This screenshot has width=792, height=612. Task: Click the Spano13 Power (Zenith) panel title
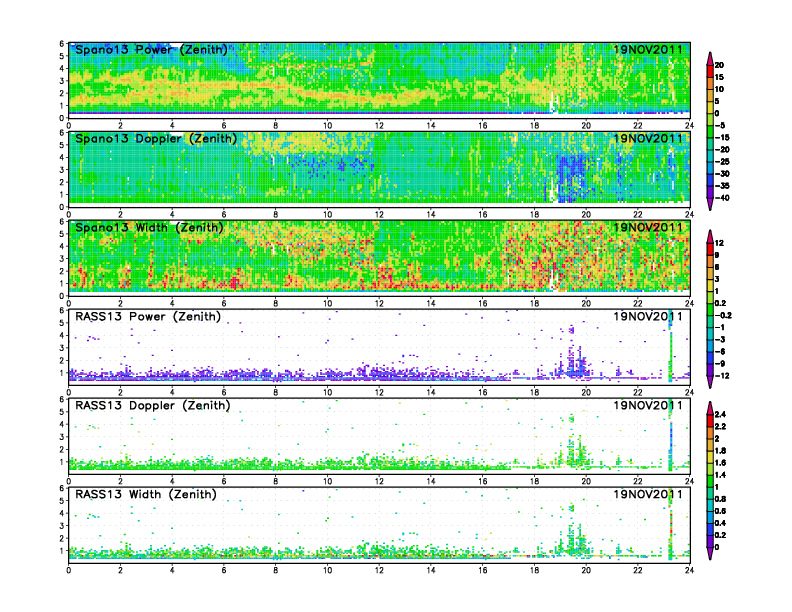(x=151, y=49)
